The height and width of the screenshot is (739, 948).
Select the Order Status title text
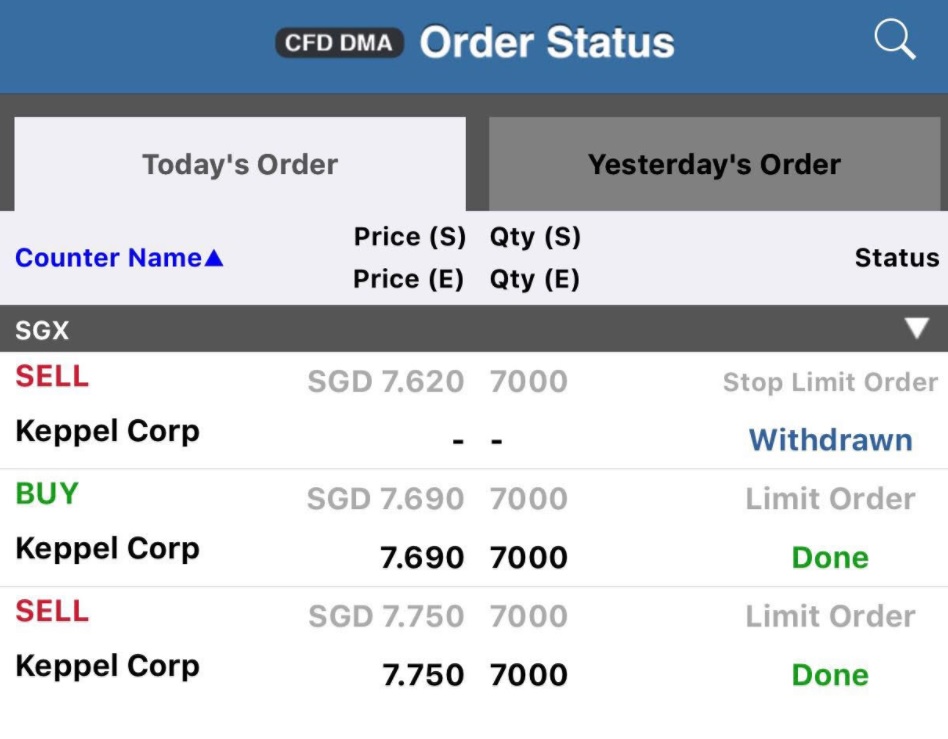pos(548,42)
